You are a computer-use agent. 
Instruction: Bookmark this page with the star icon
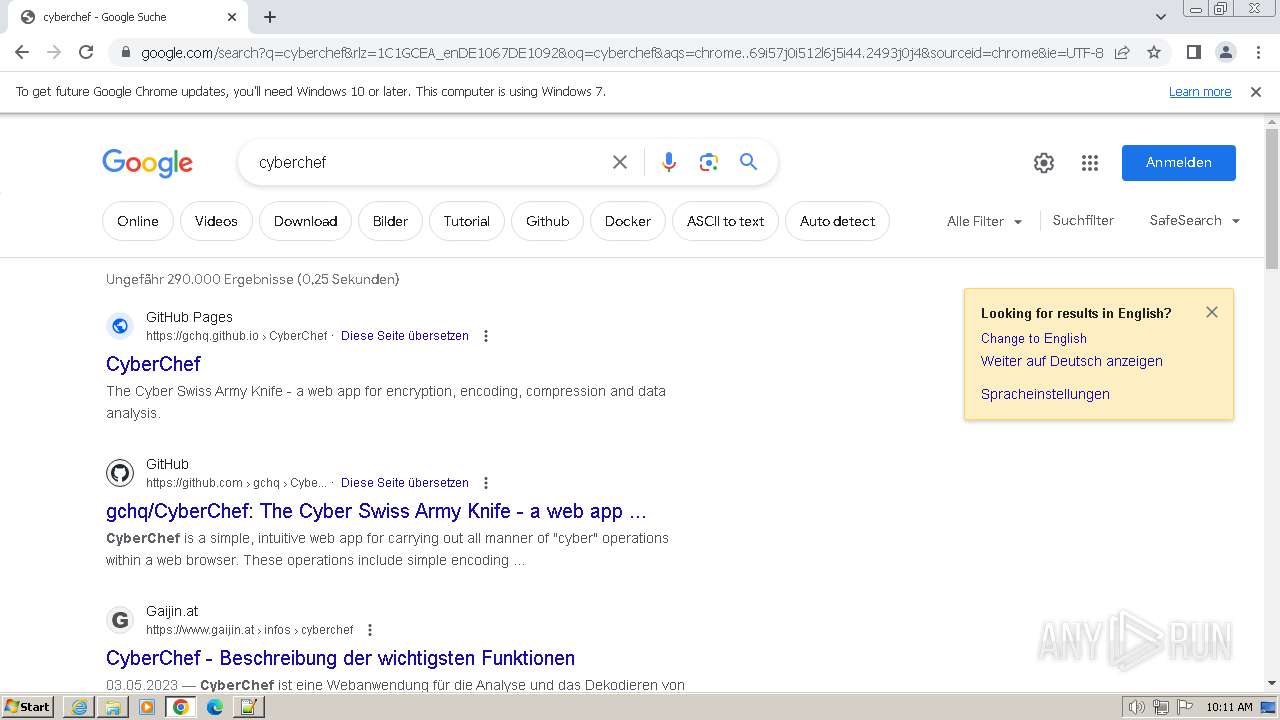coord(1154,52)
